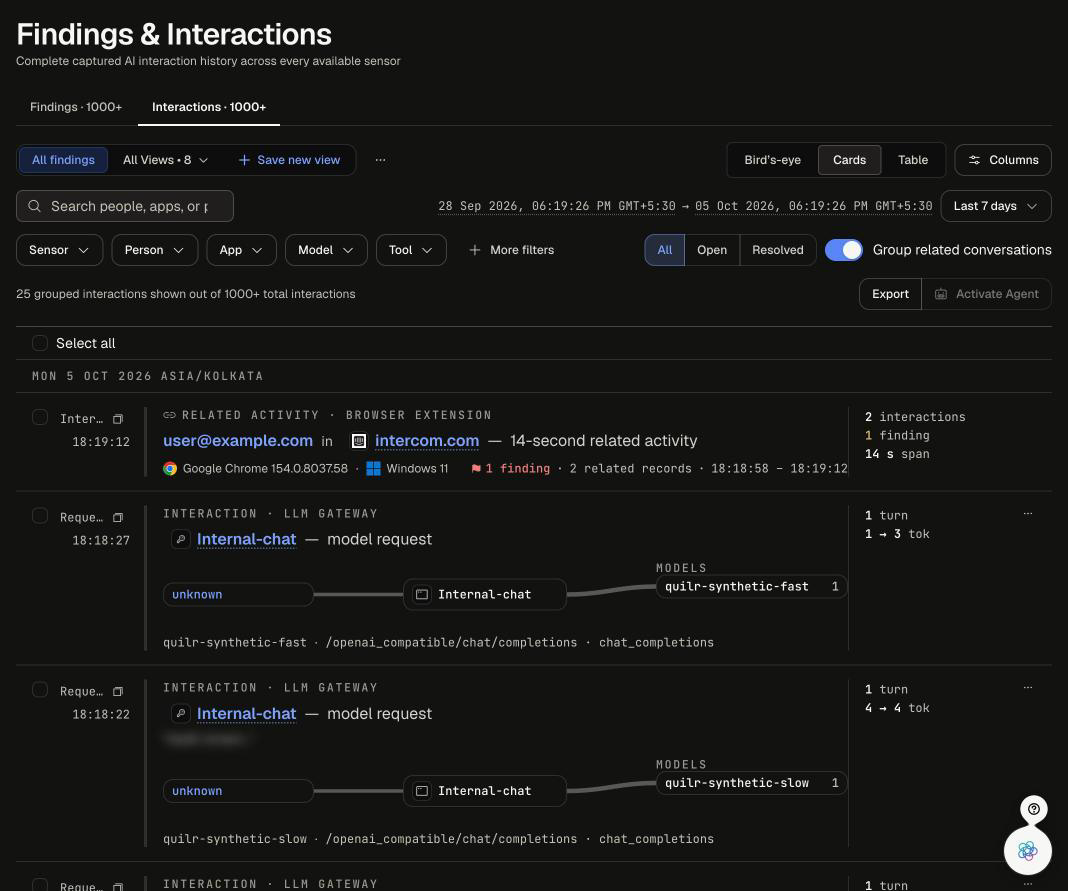Filter status to Resolved
The image size is (1068, 891).
pyautogui.click(x=777, y=250)
